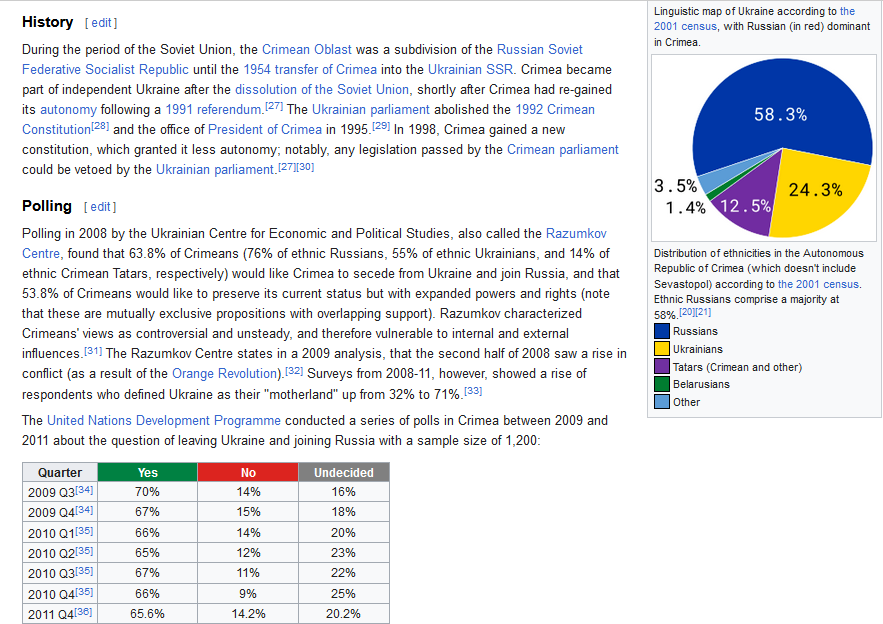Open the Crimean parliament link
The image size is (883, 624).
(x=563, y=149)
